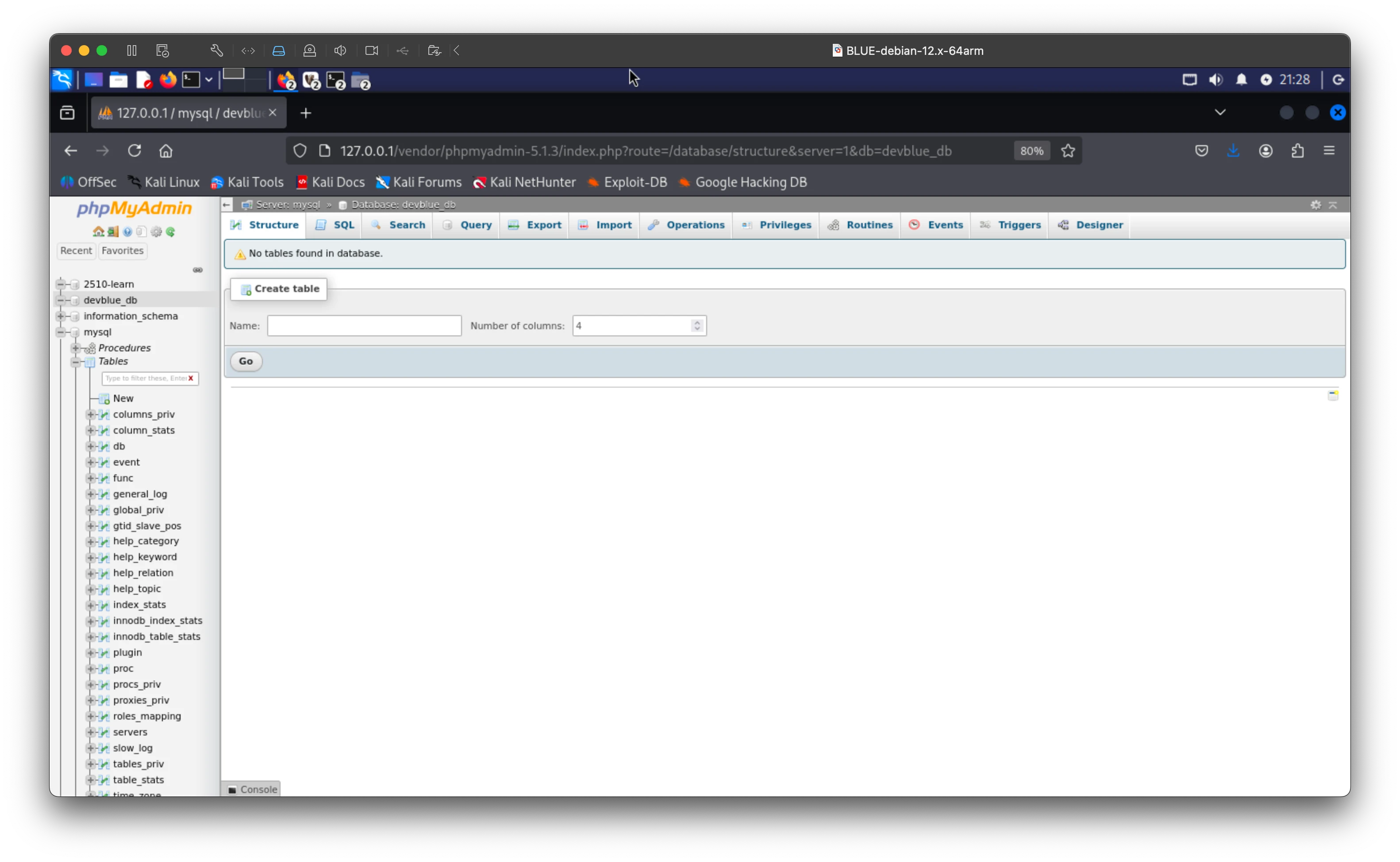Click Firefox bookmark star icon
1400x862 pixels.
tap(1068, 150)
